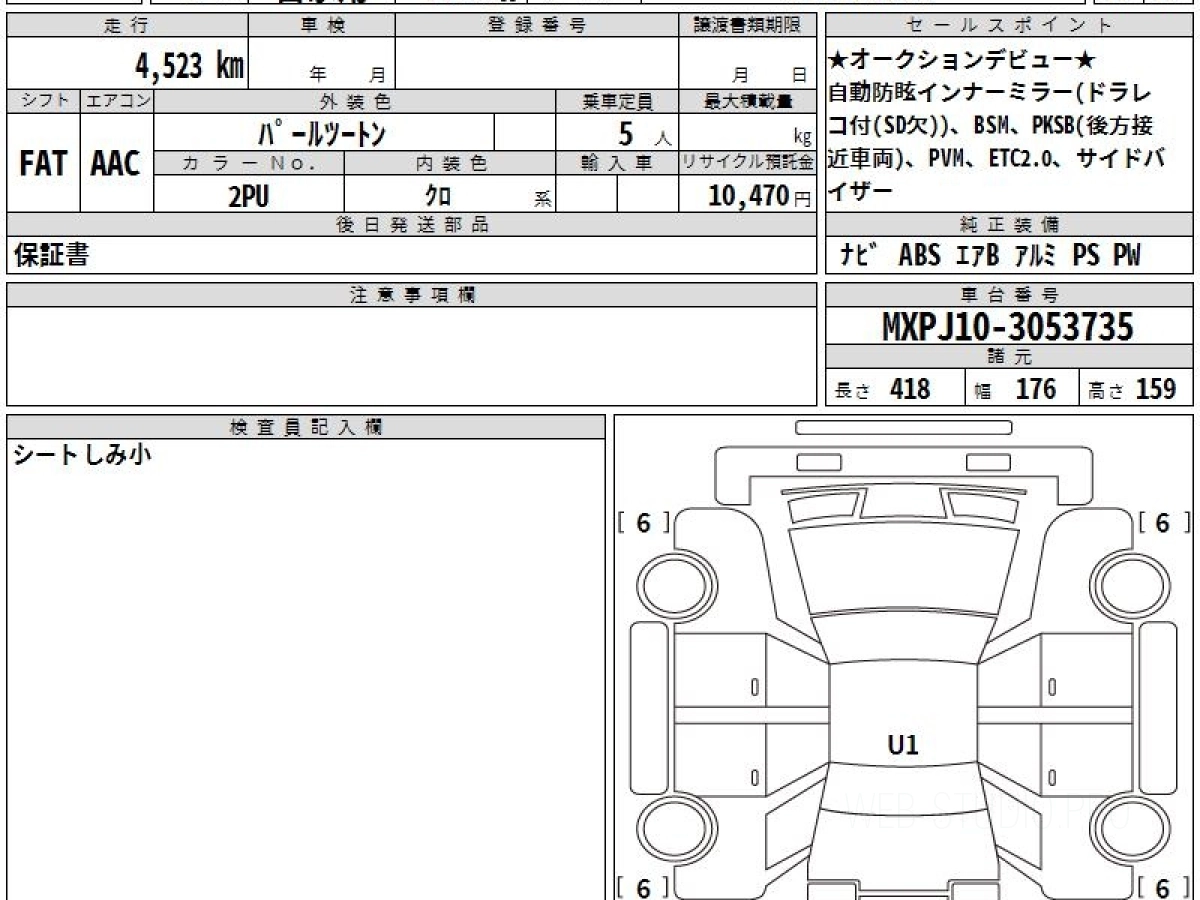
Task: Click the mileage value 4,523 km
Action: [x=190, y=66]
